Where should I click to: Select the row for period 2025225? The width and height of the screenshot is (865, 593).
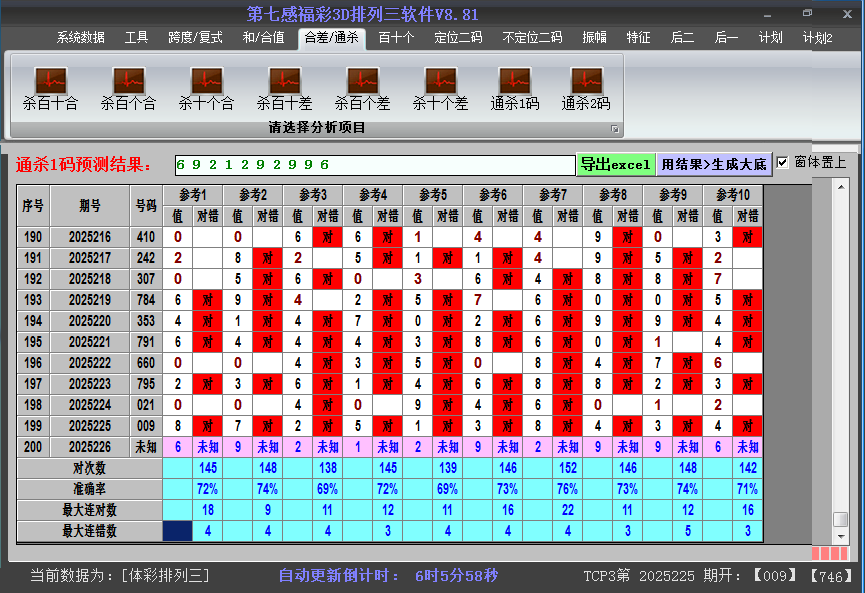[390, 426]
